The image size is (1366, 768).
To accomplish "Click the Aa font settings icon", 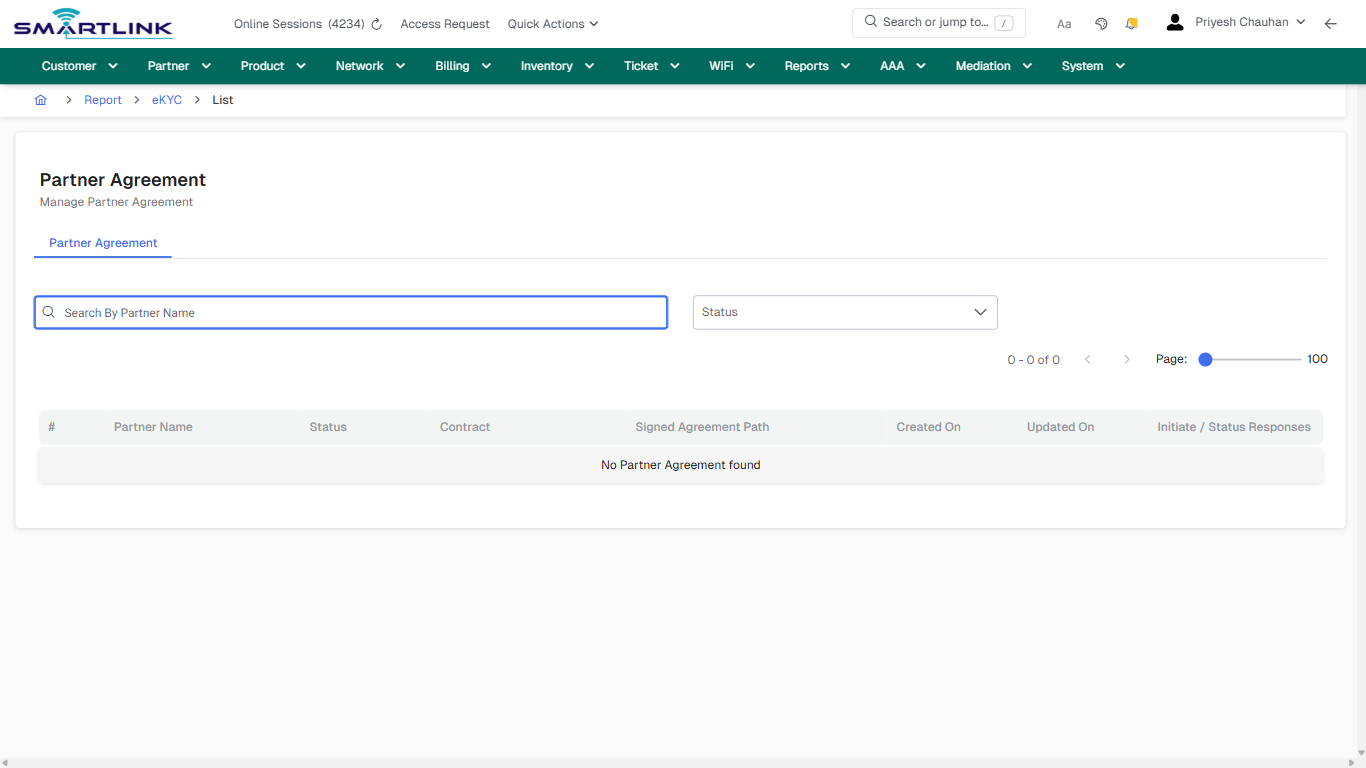I will [1063, 23].
